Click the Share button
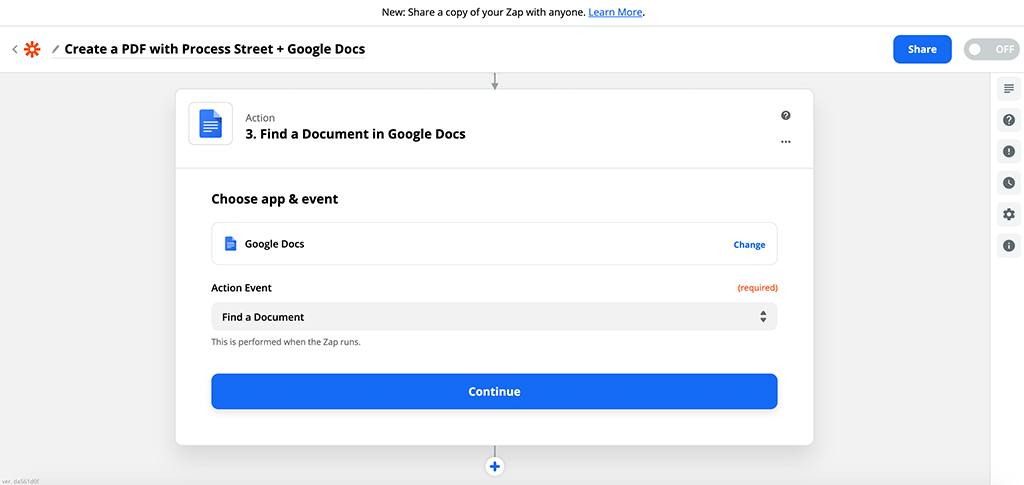 [x=921, y=49]
